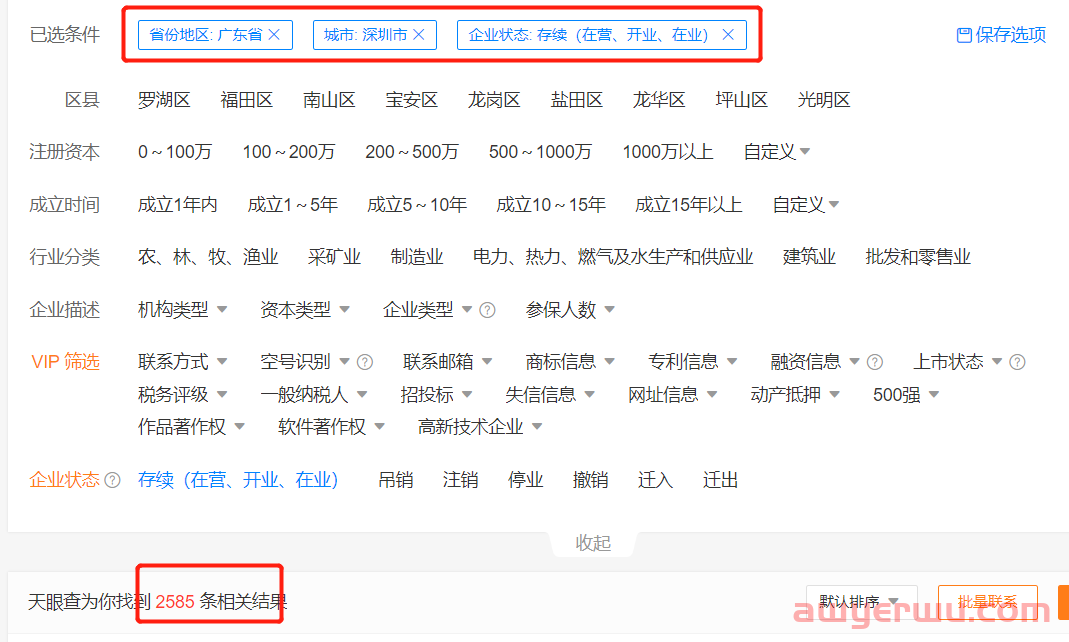The image size is (1069, 642).
Task: Open the 默认排序 sorting dropdown
Action: pyautogui.click(x=862, y=599)
